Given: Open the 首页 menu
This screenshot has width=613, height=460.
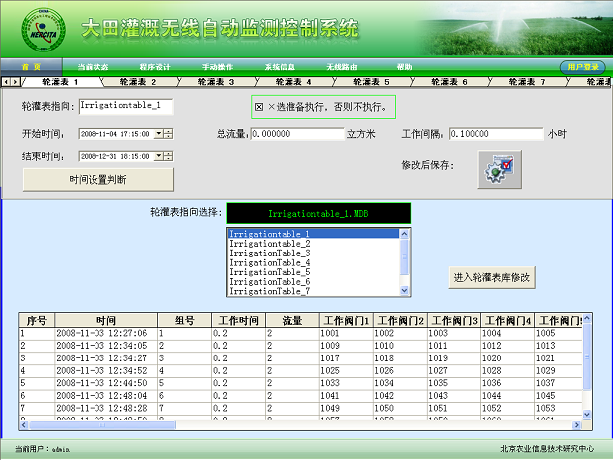Looking at the screenshot, I should tap(31, 67).
